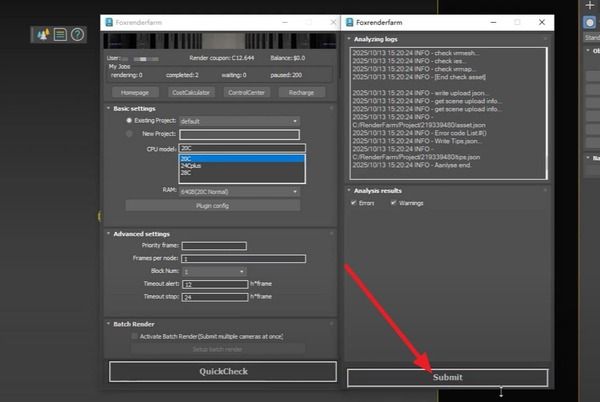The image size is (600, 402).
Task: Click the tree scene icon in toolbar
Action: (43, 35)
